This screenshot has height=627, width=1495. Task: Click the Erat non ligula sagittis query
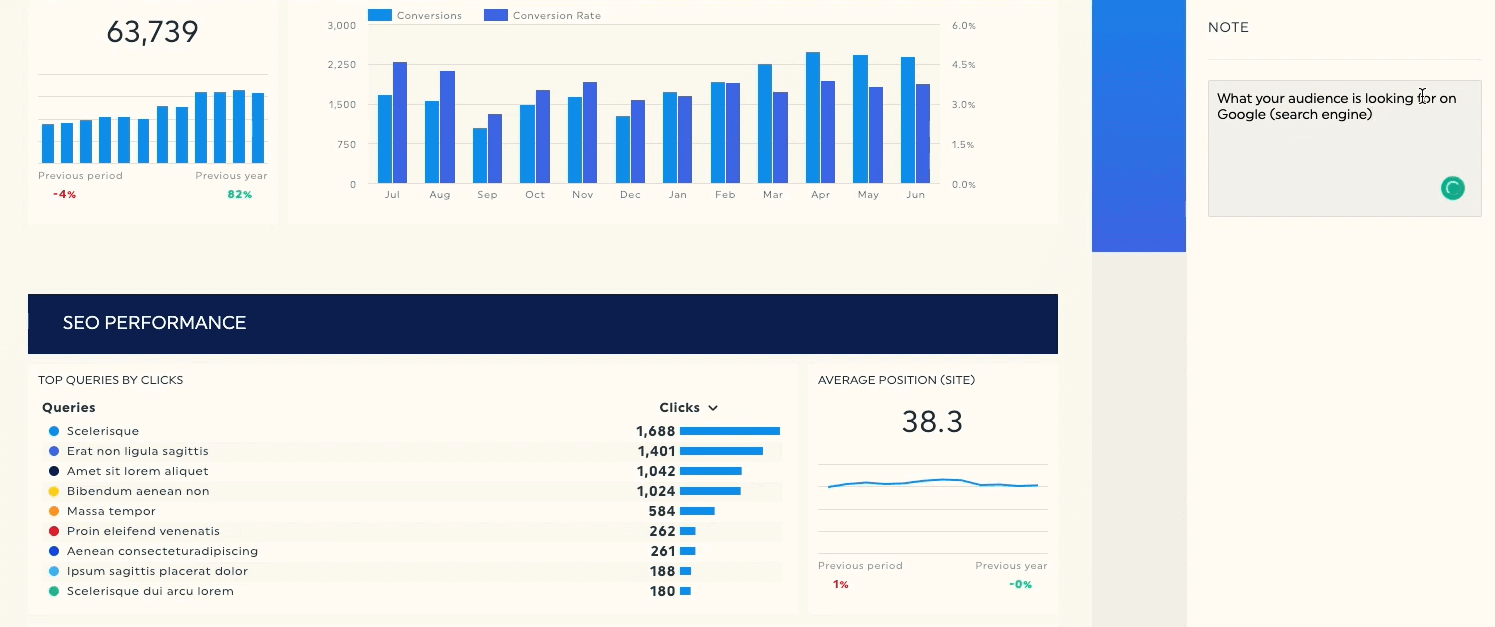click(138, 451)
